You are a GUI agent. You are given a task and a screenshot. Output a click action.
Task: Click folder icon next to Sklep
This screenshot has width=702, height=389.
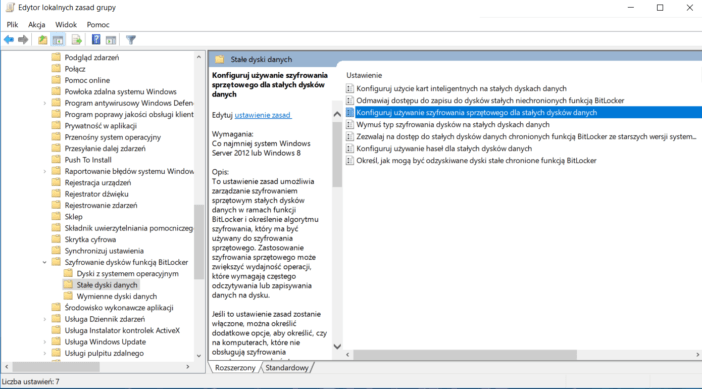(56, 217)
